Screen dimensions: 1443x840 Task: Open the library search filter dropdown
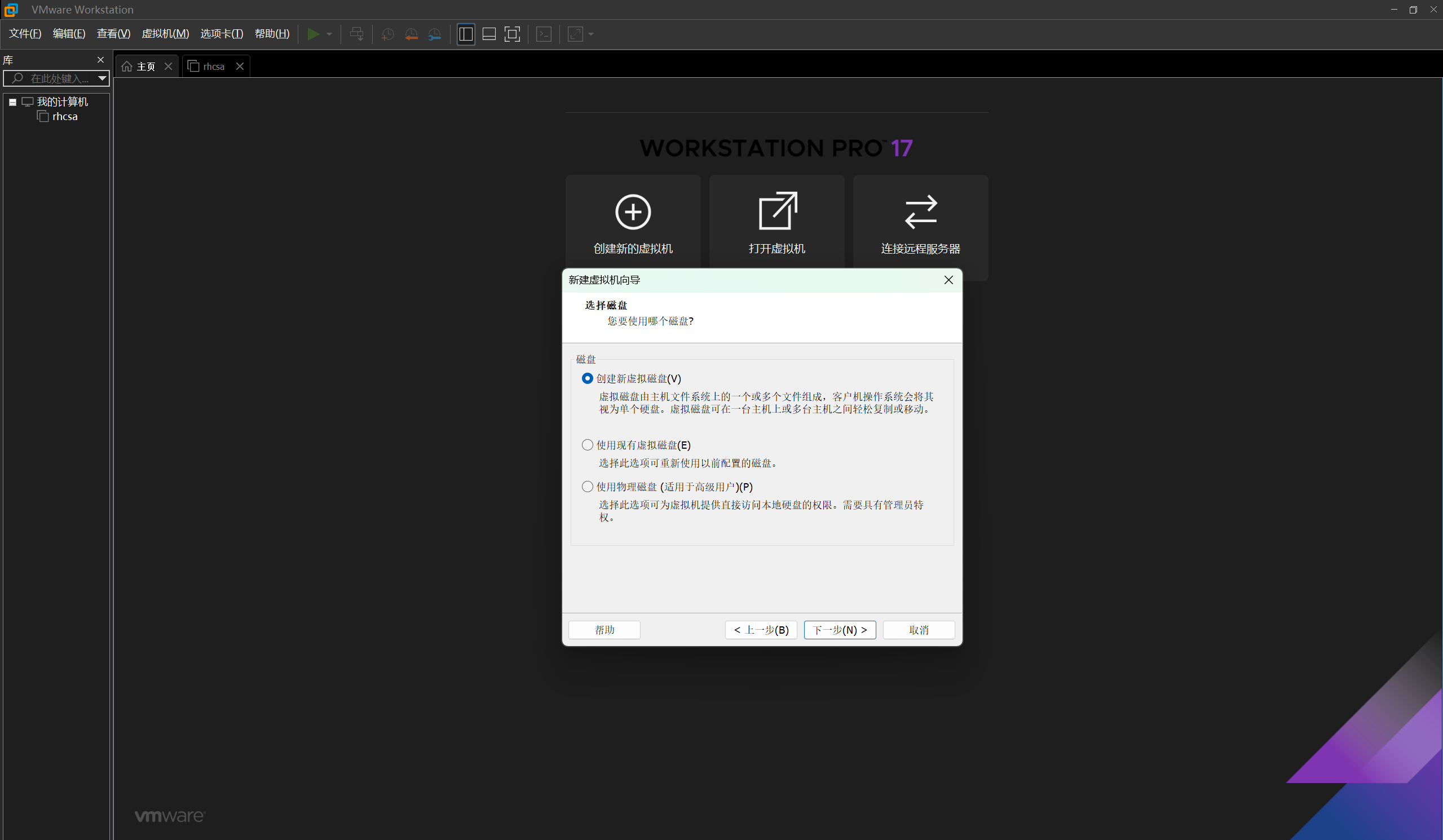(102, 78)
